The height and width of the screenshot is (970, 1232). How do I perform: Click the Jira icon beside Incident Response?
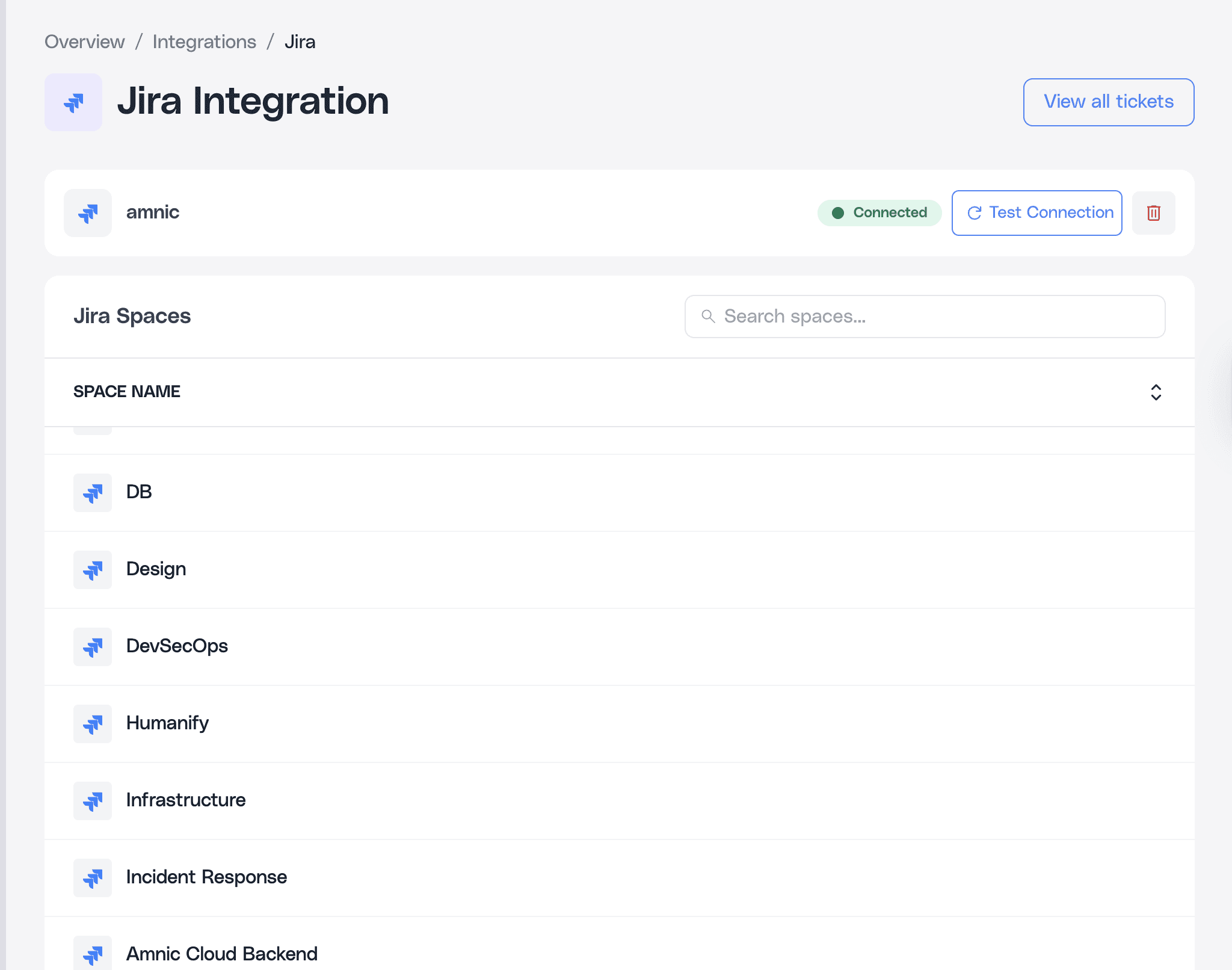click(93, 878)
